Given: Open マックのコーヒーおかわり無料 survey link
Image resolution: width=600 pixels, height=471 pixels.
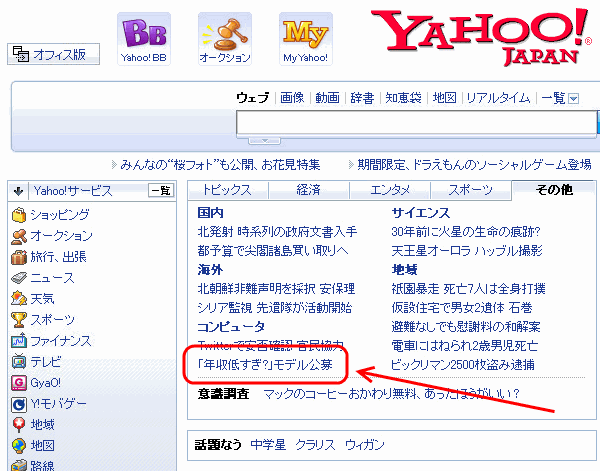Looking at the screenshot, I should click(392, 394).
